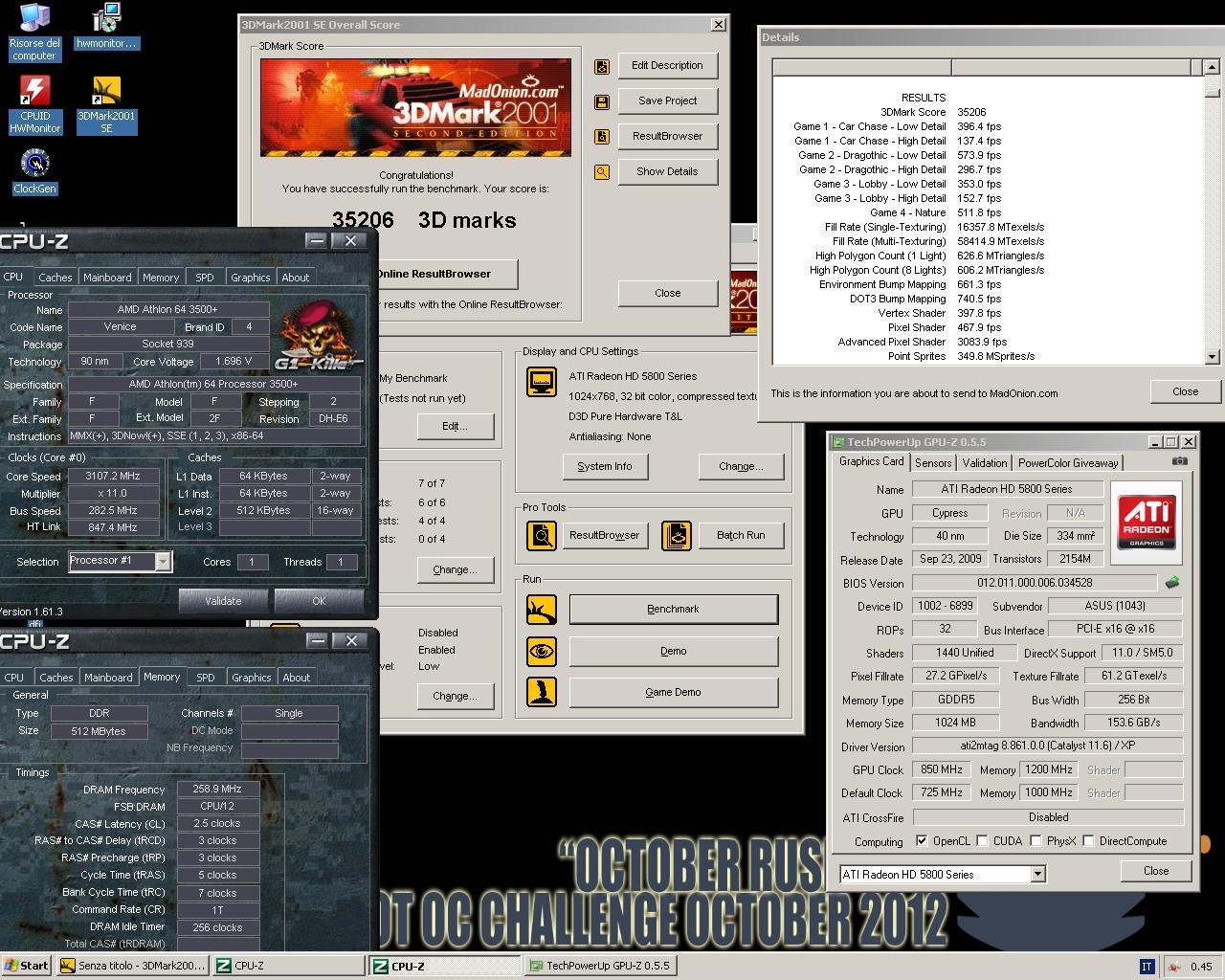Enable CUDA checkbox in GPU-Z
Viewport: 1225px width, 980px height.
click(982, 841)
